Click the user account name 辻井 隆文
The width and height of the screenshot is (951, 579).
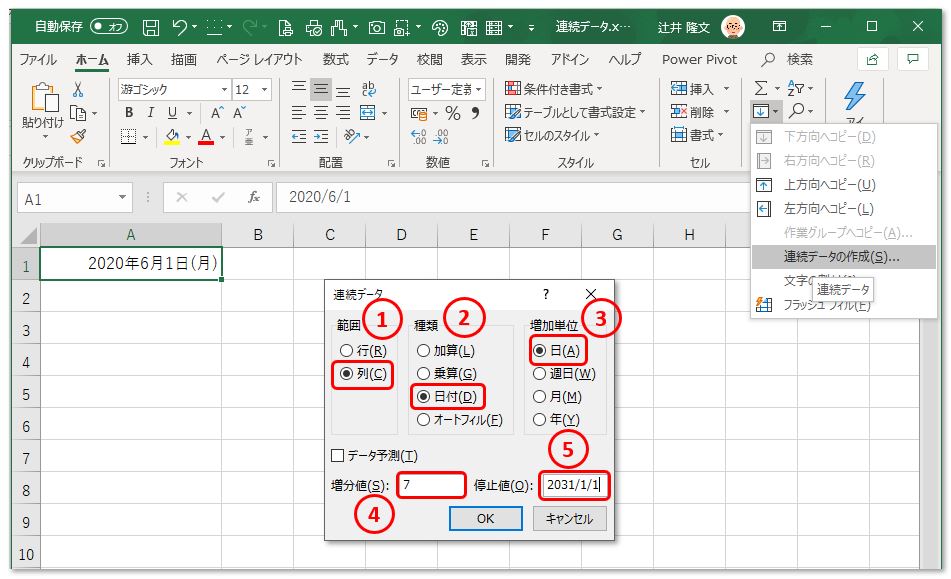pos(684,27)
